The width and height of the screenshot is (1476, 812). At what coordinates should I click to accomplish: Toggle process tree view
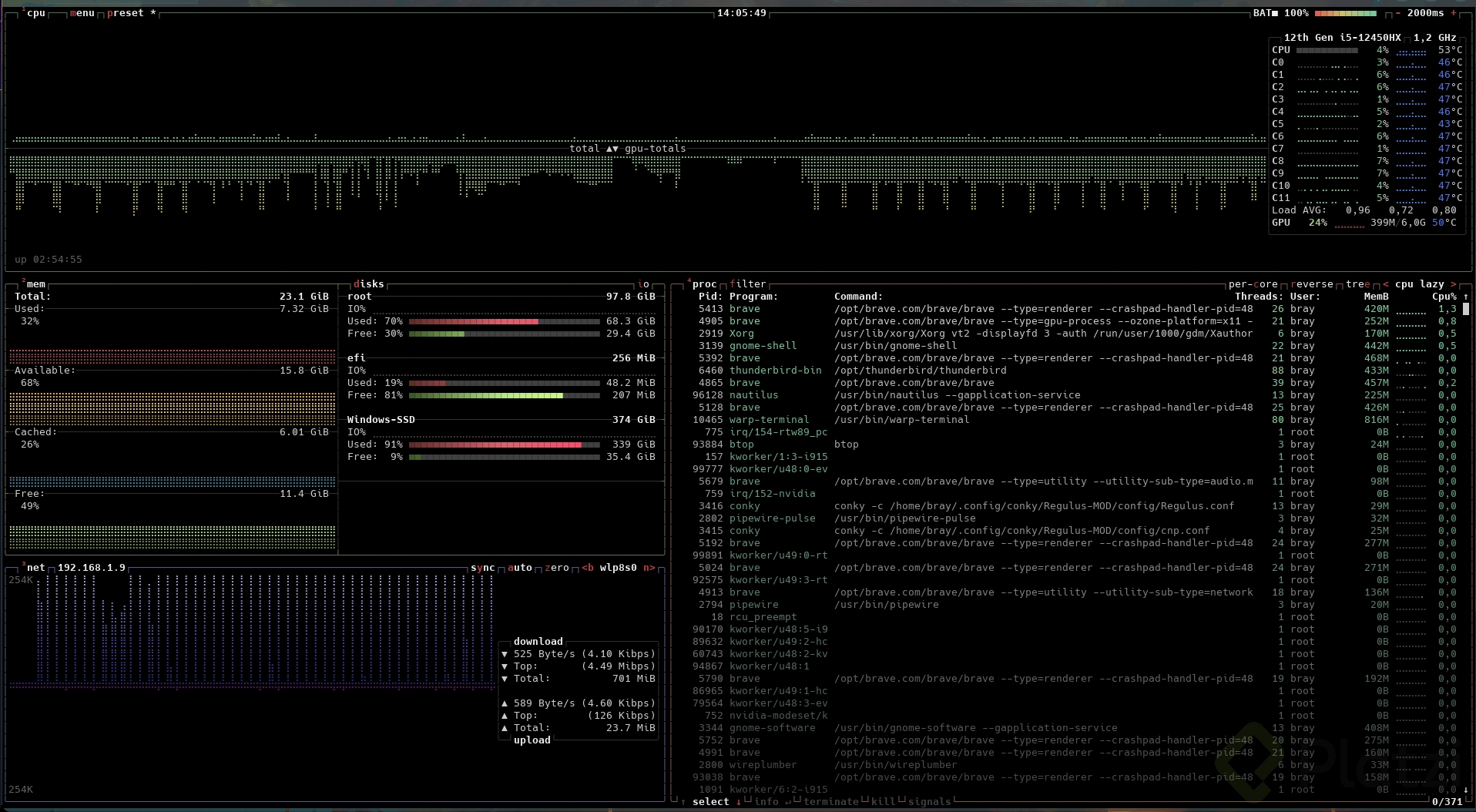[x=1357, y=284]
